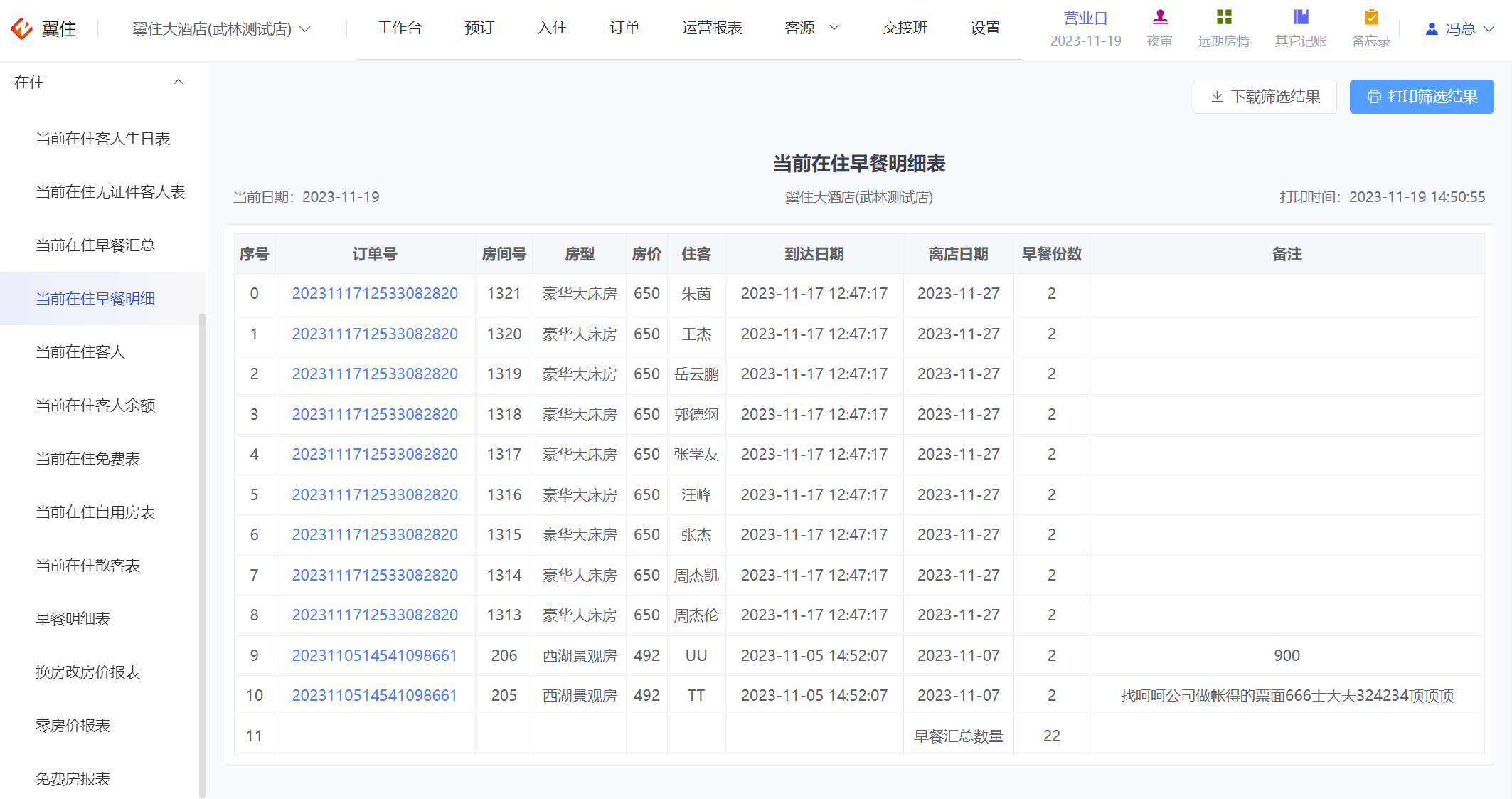
Task: Select 当前在住无证件客人表 in sidebar
Action: point(103,192)
